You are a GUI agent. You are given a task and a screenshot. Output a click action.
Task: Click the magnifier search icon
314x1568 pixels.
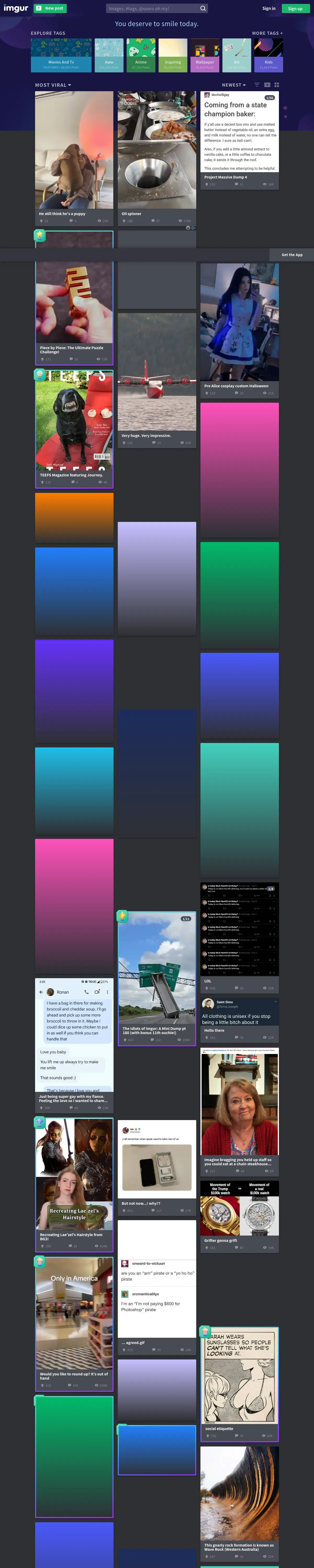point(203,9)
